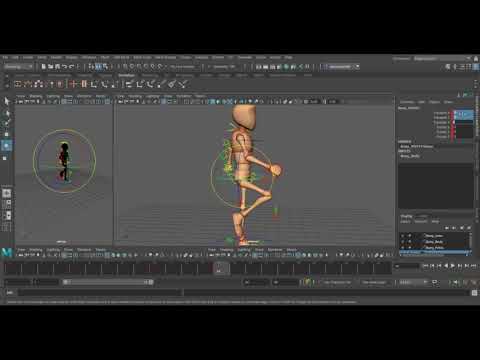480x360 pixels.
Task: Click the range slider bar below timeline
Action: 108,282
